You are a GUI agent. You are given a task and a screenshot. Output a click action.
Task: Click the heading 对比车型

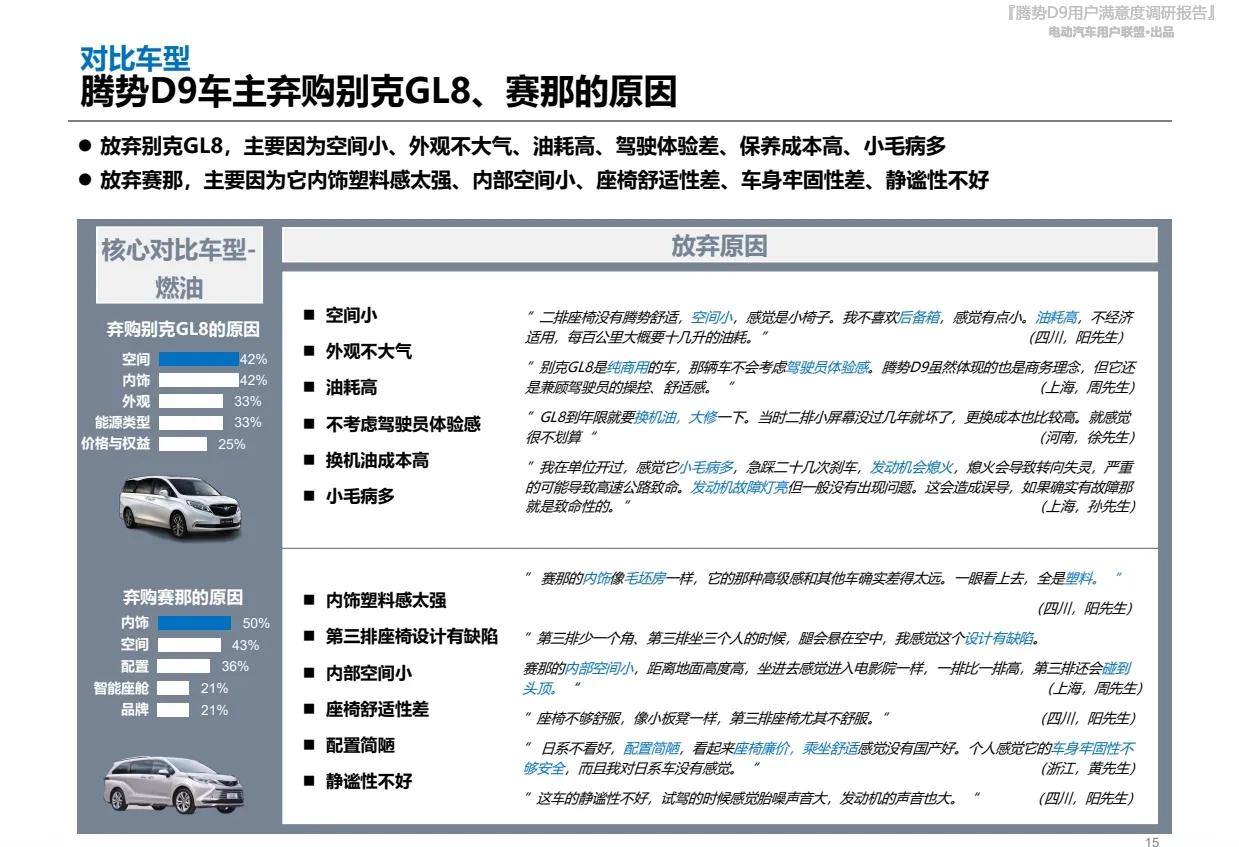click(x=135, y=59)
